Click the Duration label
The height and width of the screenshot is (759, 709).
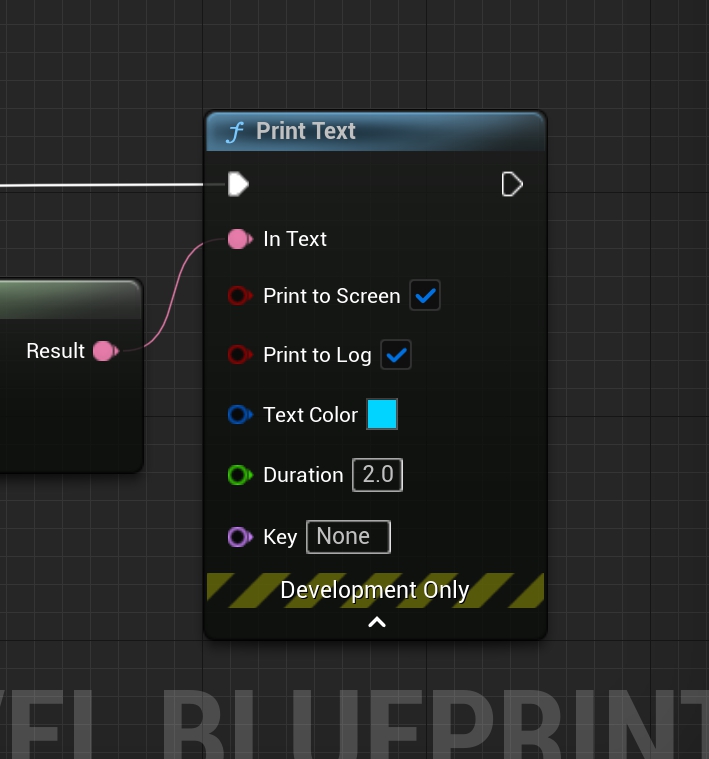[x=303, y=475]
